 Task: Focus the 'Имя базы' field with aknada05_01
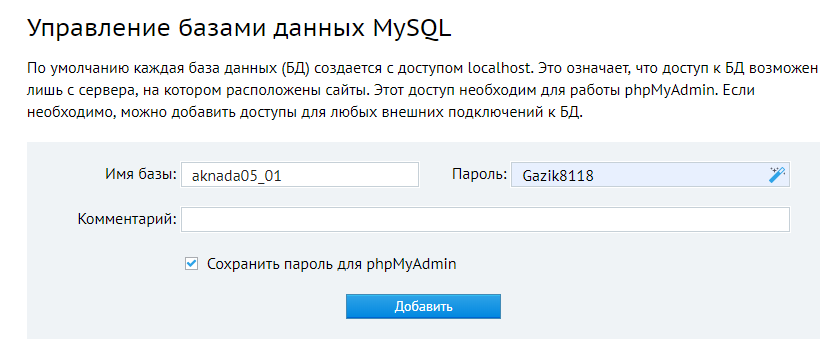coord(300,175)
